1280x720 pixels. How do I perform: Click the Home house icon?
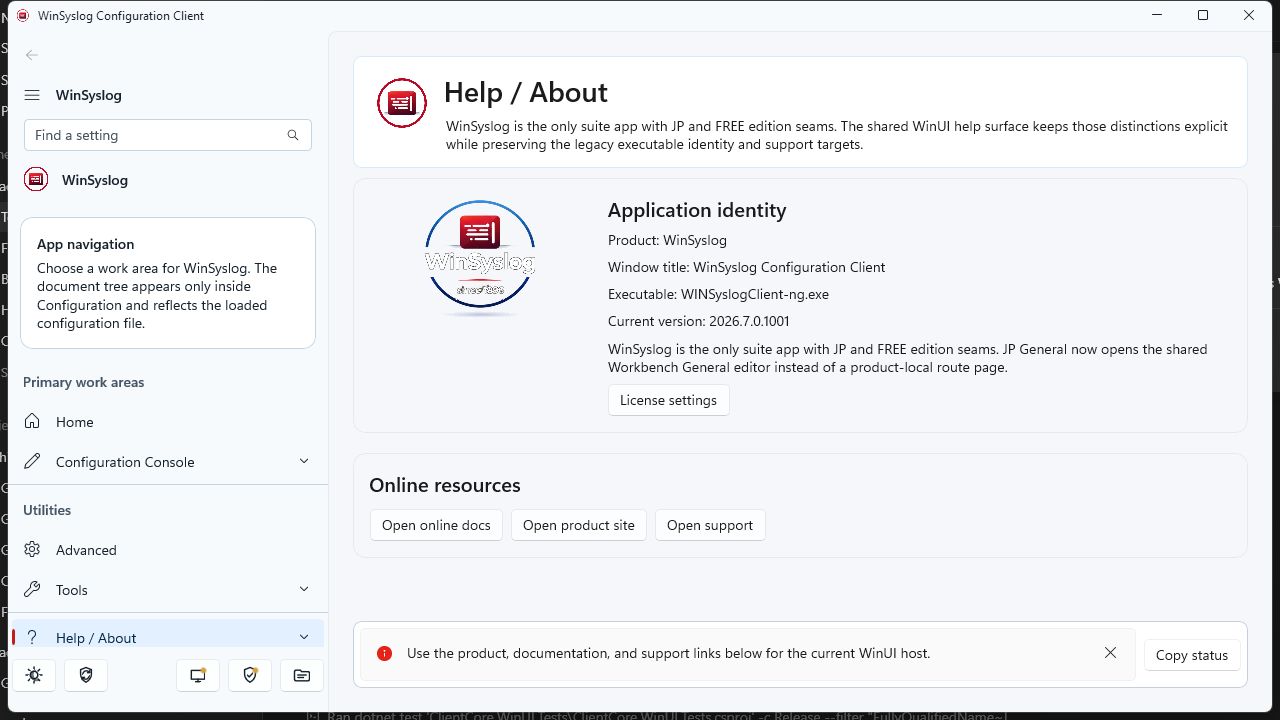32,422
